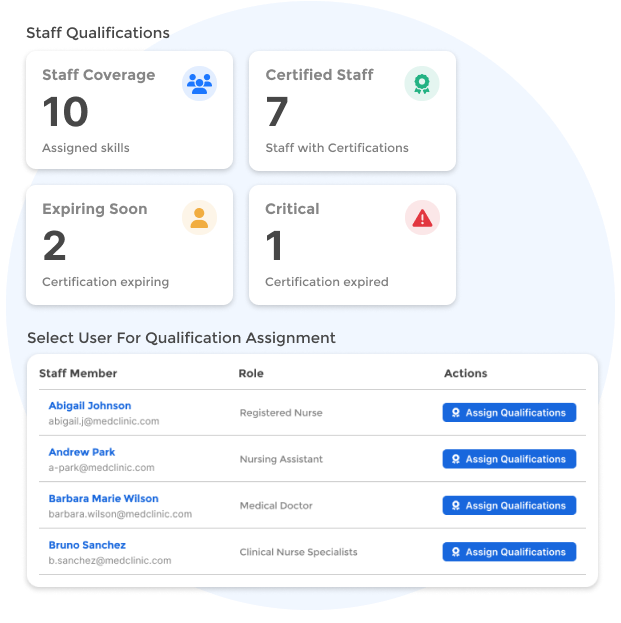The height and width of the screenshot is (623, 621).
Task: Click the red warning triangle icon on Critical card
Action: (x=422, y=217)
